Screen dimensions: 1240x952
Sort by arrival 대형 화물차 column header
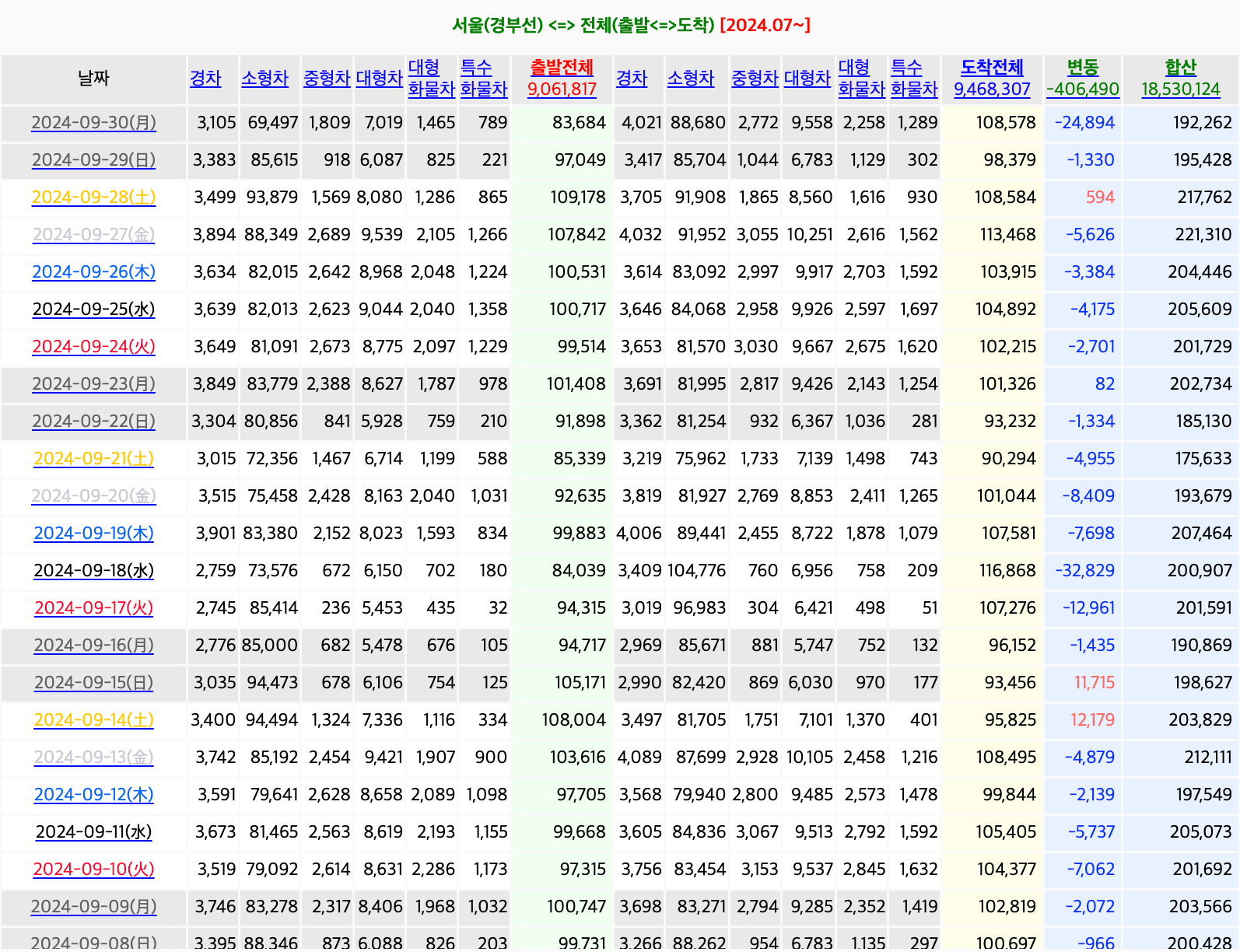[862, 79]
